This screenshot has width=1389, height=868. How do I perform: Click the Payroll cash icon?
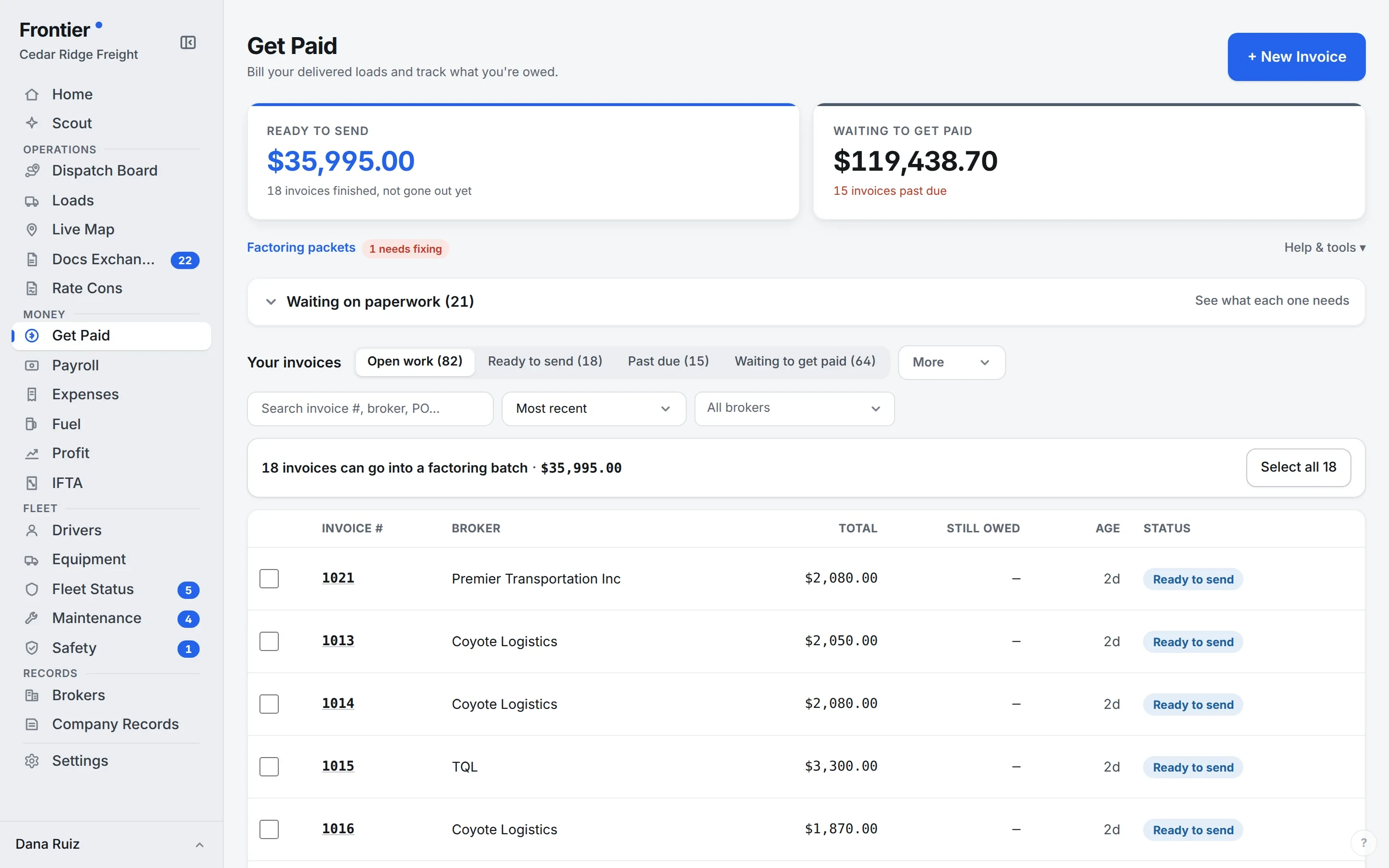pyautogui.click(x=32, y=365)
